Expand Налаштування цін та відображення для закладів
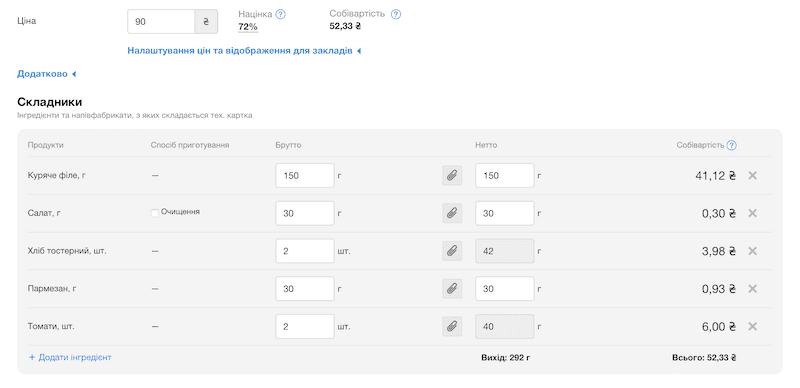The image size is (800, 388). [244, 51]
